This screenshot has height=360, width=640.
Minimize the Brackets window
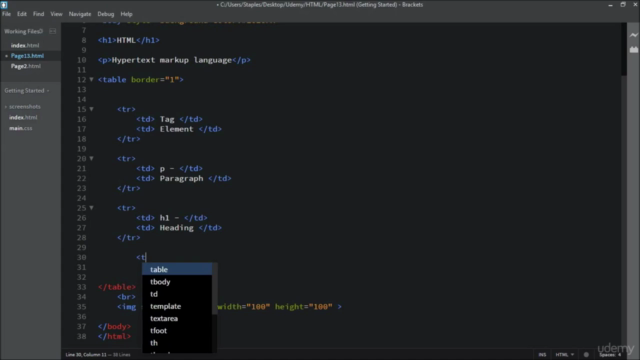(610, 5)
